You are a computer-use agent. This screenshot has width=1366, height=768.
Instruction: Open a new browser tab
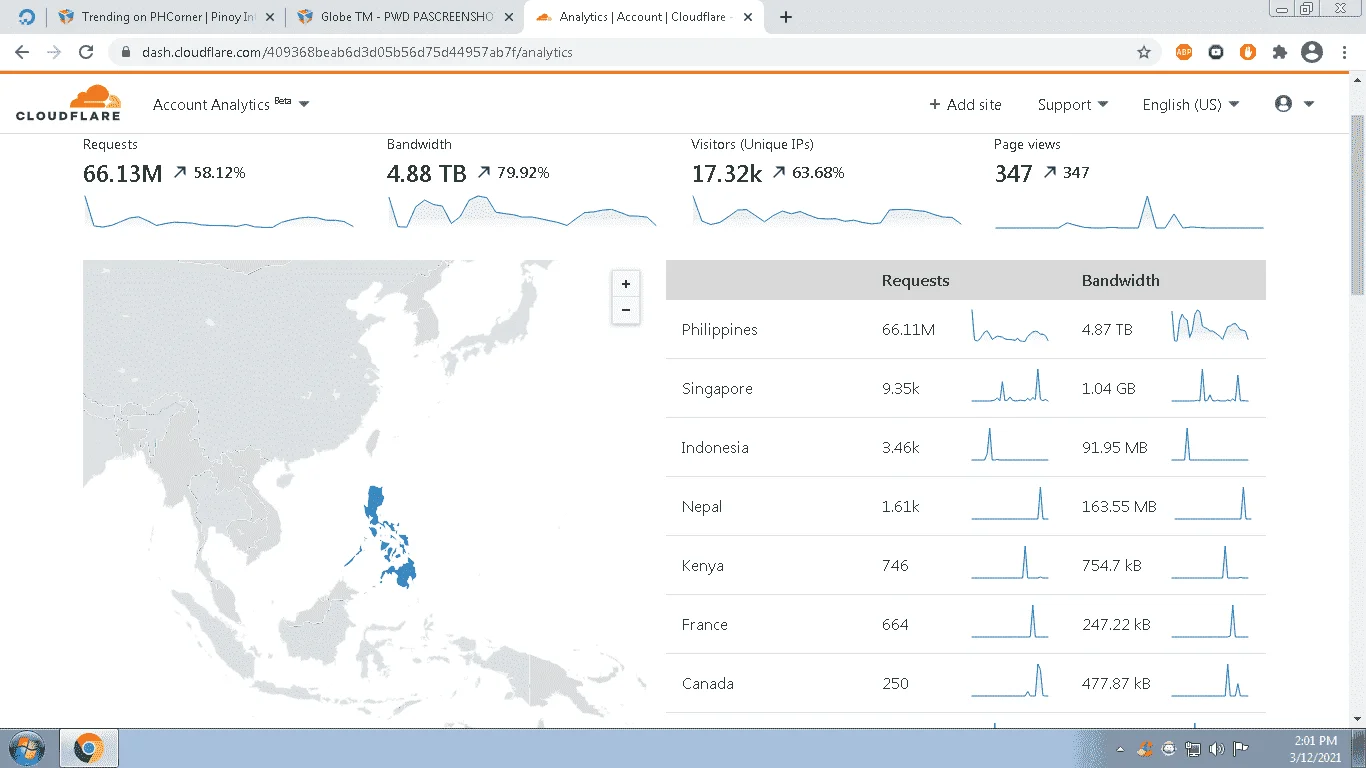[x=786, y=17]
